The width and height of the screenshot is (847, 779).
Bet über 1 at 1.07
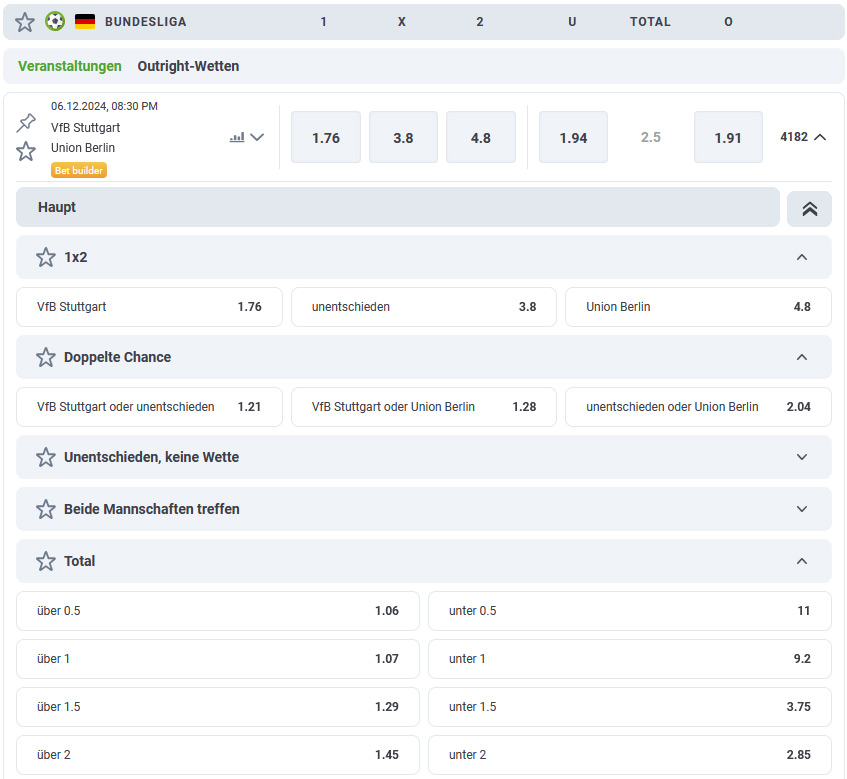[x=218, y=659]
